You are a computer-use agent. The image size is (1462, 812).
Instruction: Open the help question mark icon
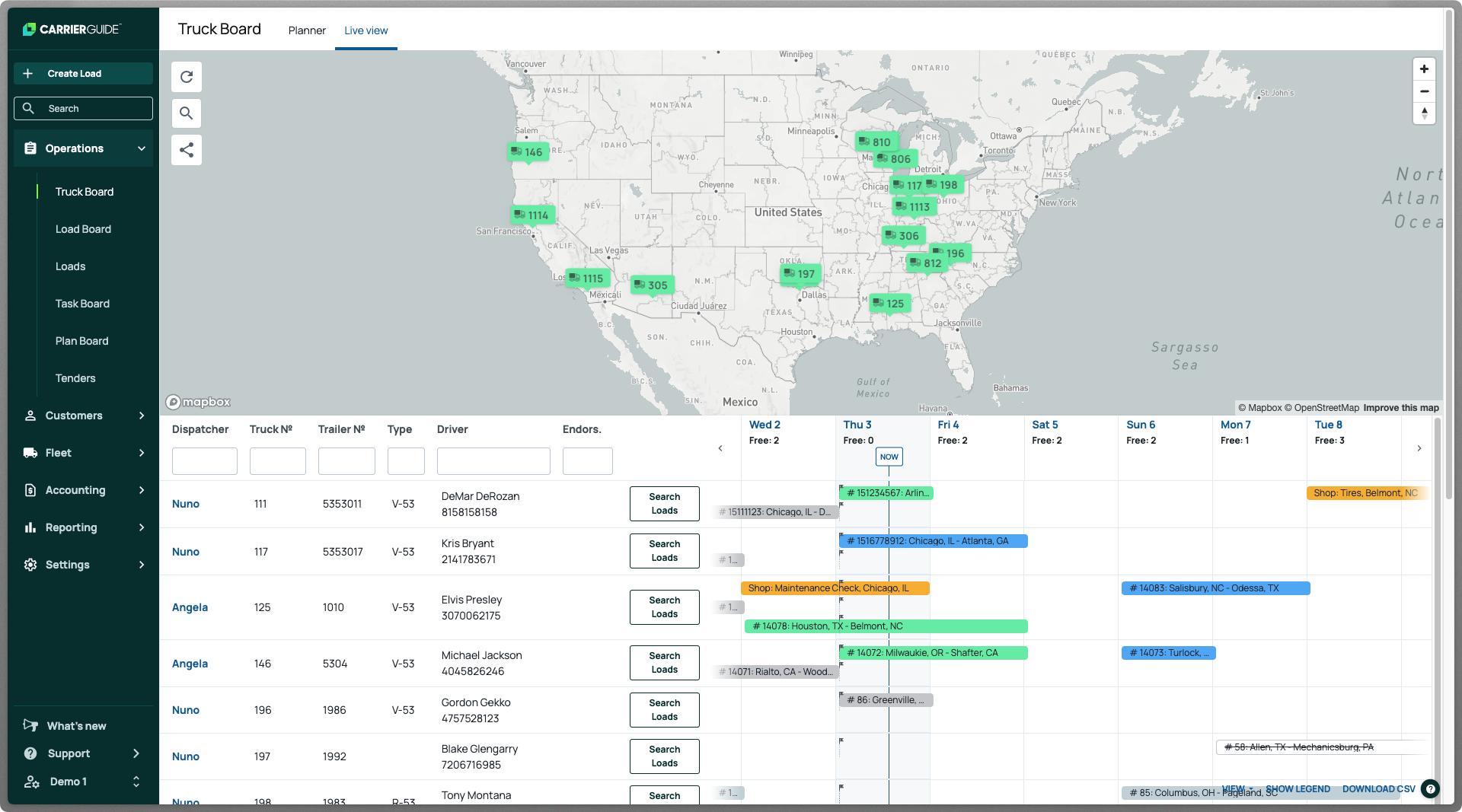pyautogui.click(x=1431, y=789)
